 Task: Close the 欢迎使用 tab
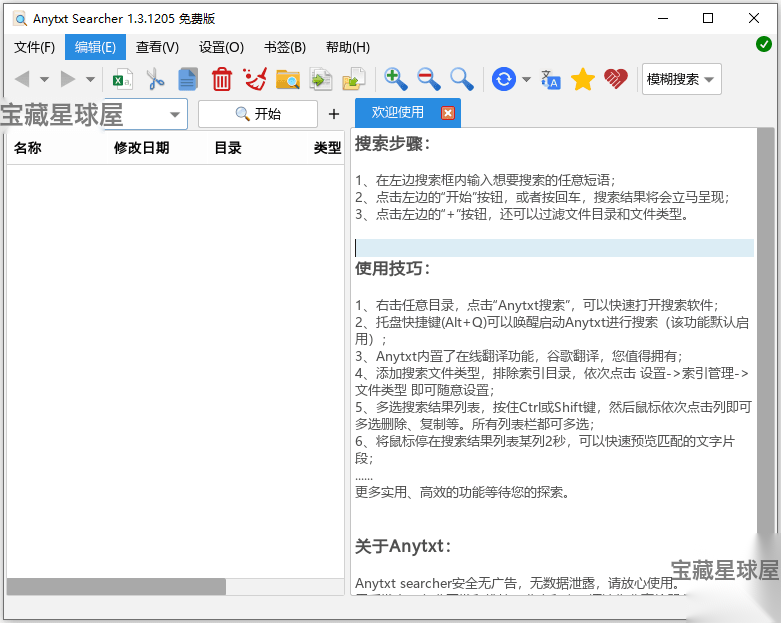pos(448,113)
